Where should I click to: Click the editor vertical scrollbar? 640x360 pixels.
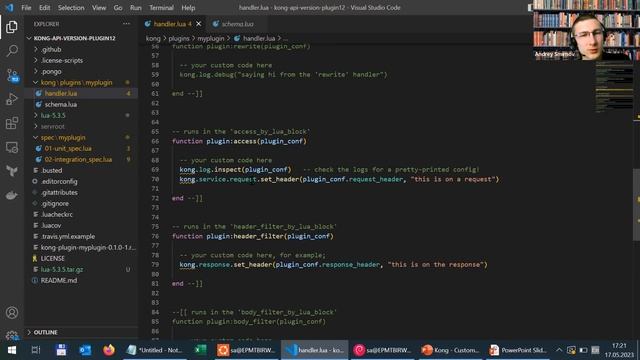(636, 204)
